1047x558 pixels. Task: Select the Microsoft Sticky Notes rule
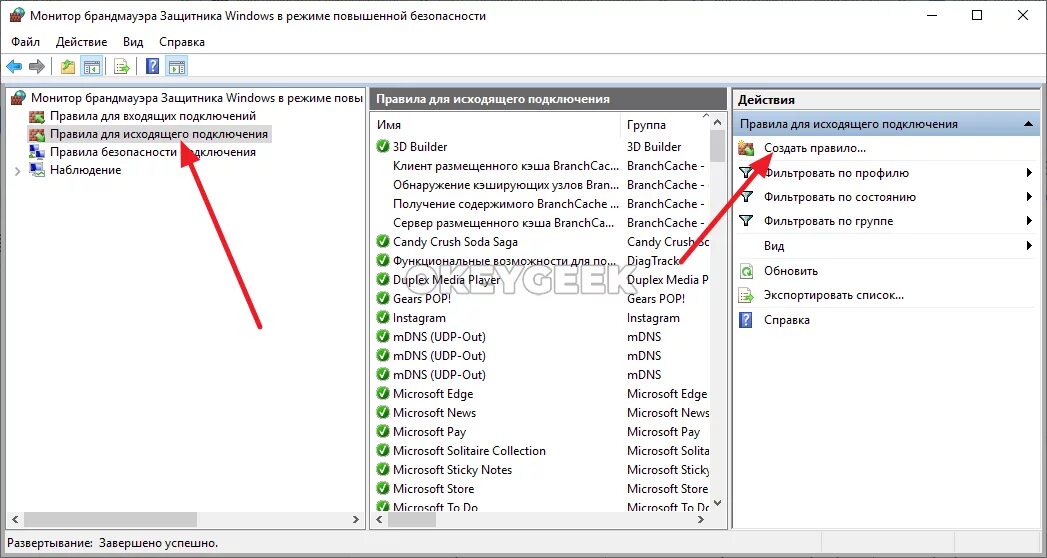[x=452, y=470]
